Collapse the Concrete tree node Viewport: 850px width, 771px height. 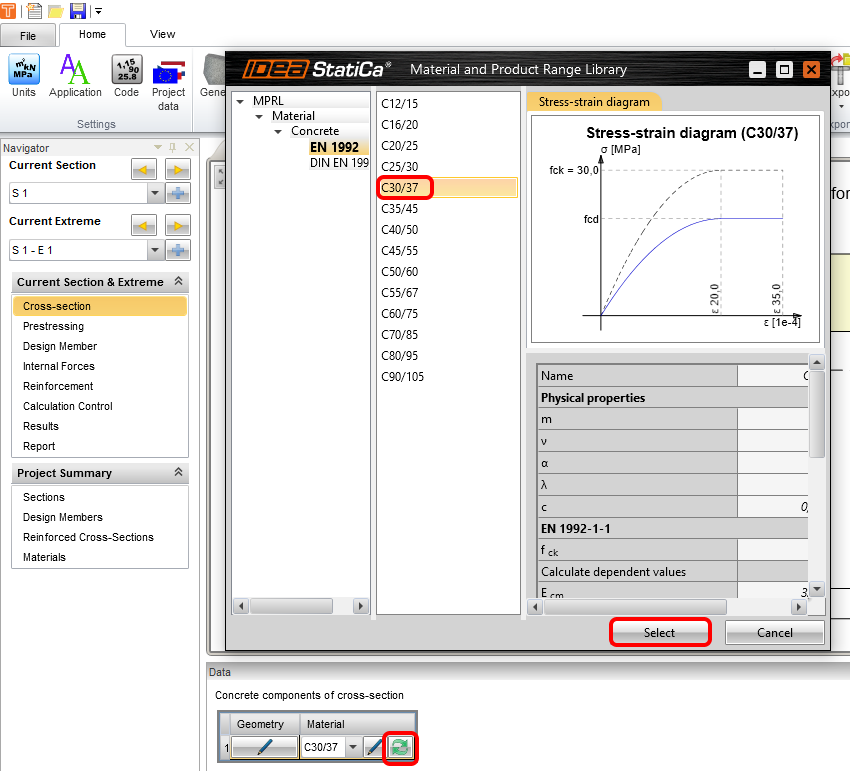click(x=279, y=132)
